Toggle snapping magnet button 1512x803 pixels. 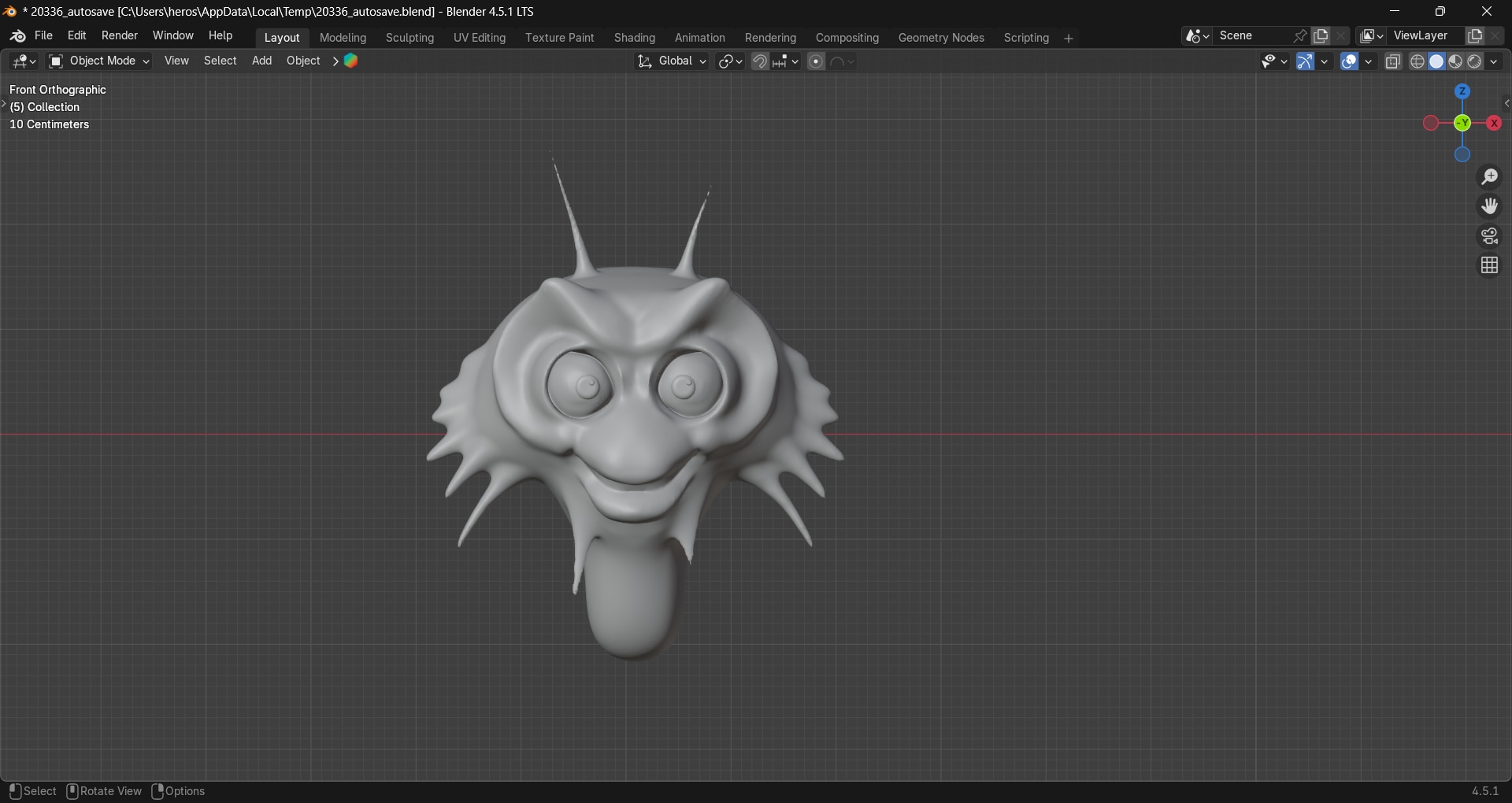tap(760, 61)
